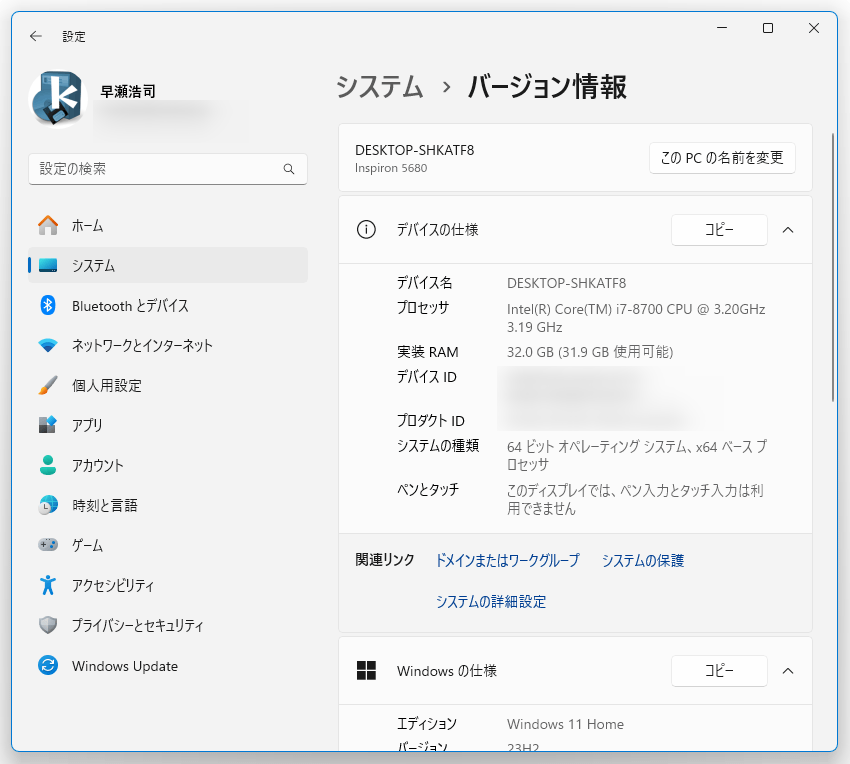Image resolution: width=850 pixels, height=764 pixels.
Task: Open ゲーム settings
Action: point(168,545)
